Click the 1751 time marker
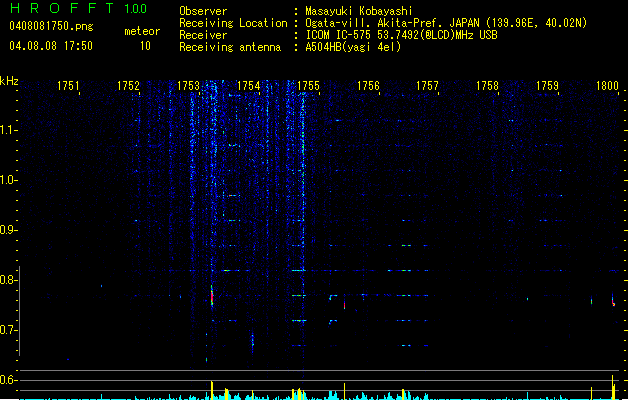Viewport: 629px width, 400px height. 68,86
